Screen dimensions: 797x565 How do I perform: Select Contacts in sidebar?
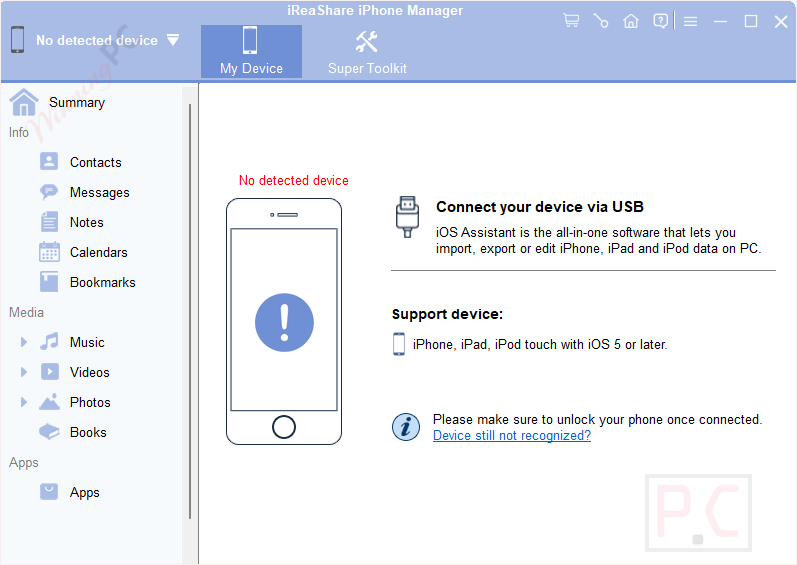click(x=96, y=163)
